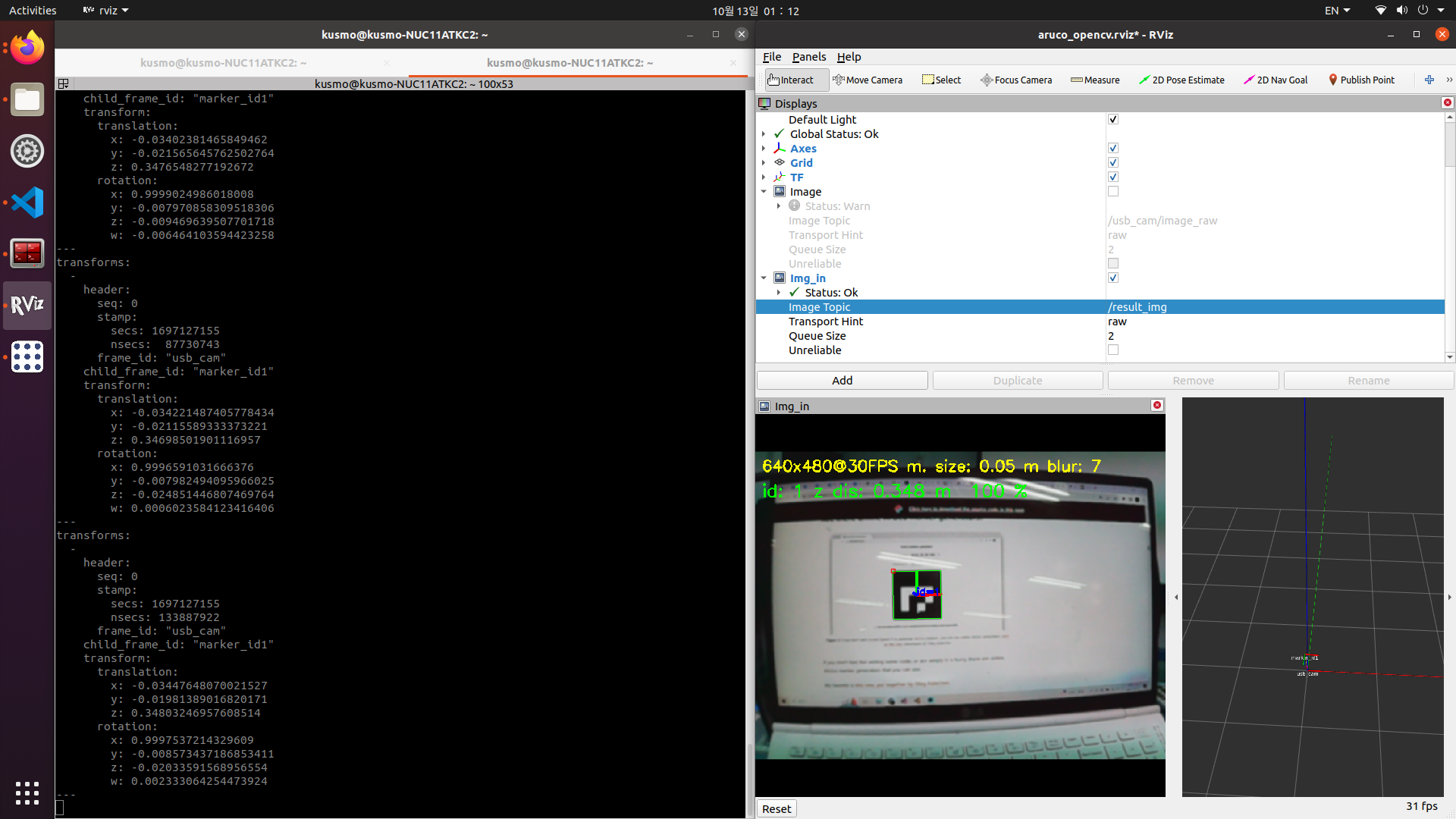Expand the Grid display tree item

tap(764, 163)
